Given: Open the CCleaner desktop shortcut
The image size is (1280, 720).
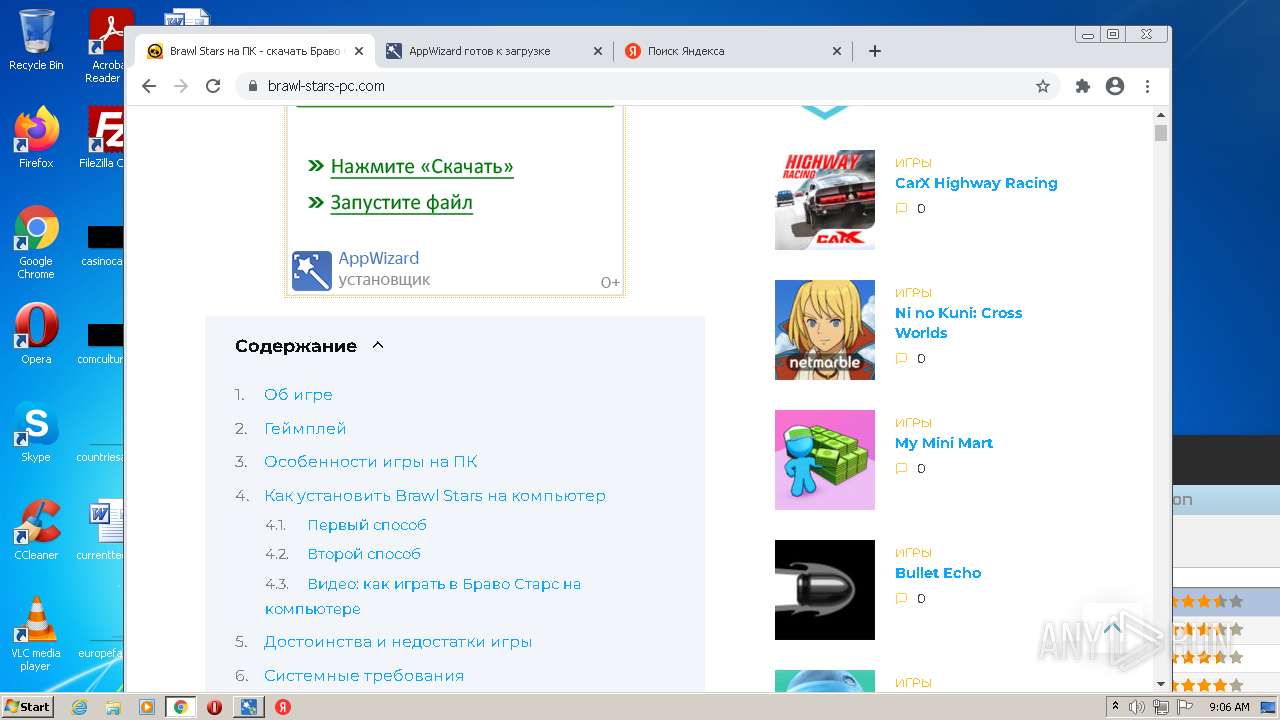Looking at the screenshot, I should (36, 530).
